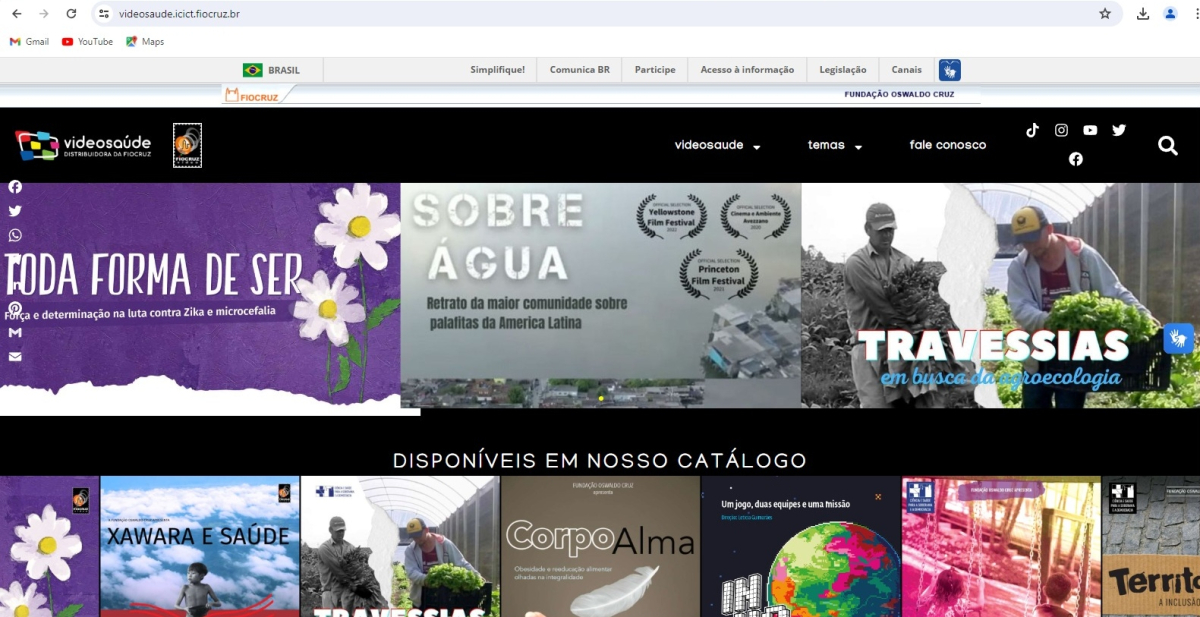Open the floating VLibras accessibility widget
Screen dimensions: 1200x617
coord(1179,339)
